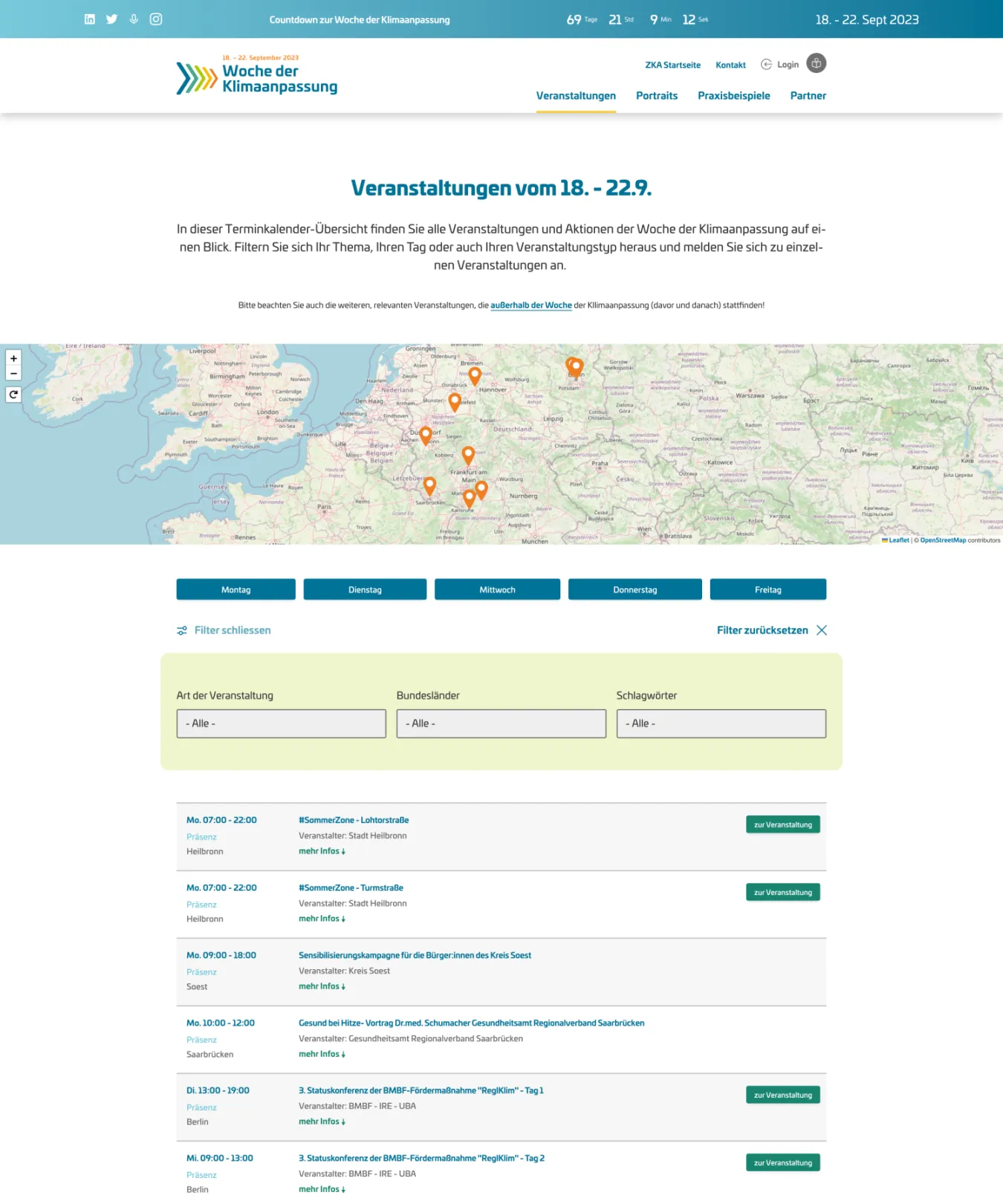Click the map marker near Bremen

point(475,376)
